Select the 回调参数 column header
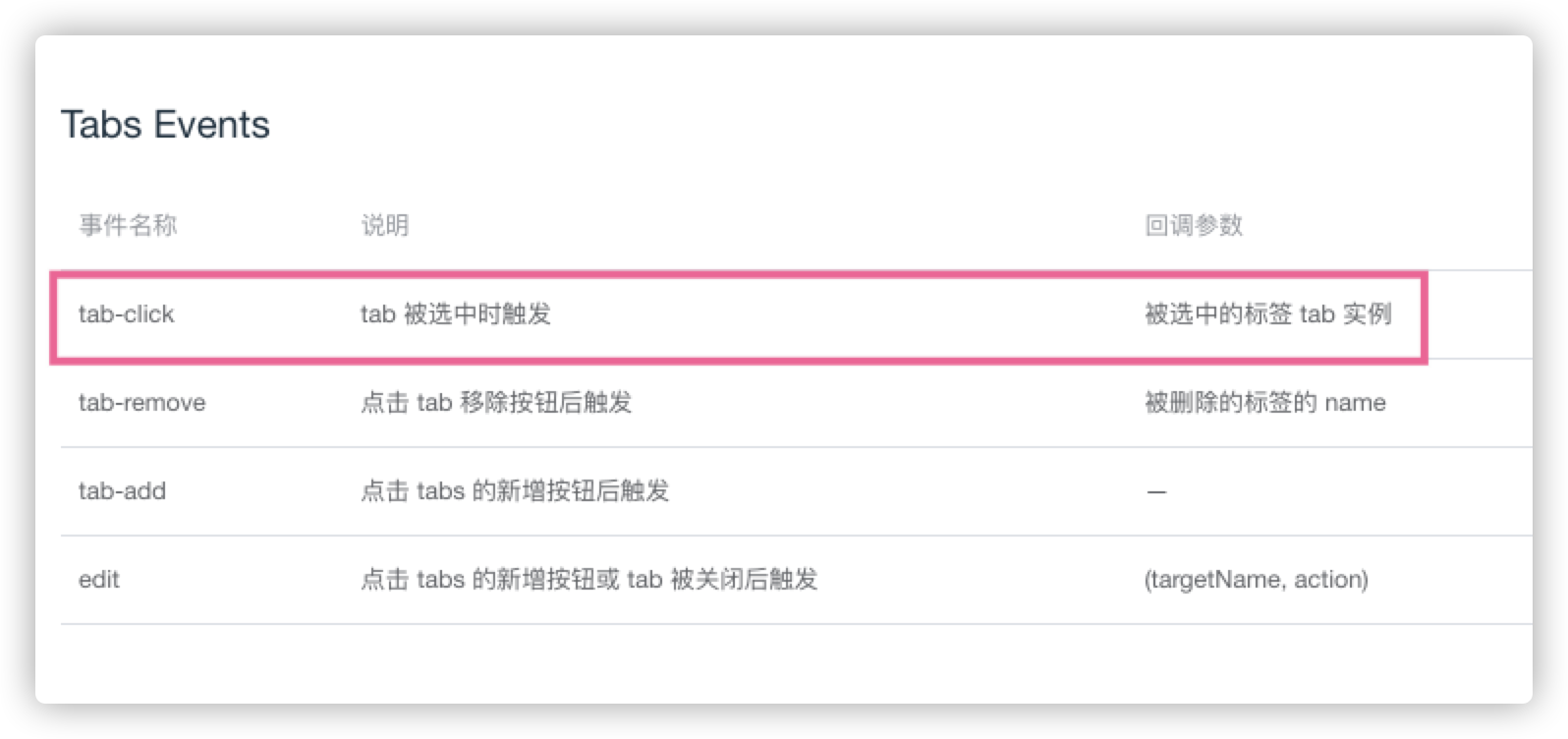This screenshot has width=1568, height=739. (1194, 225)
